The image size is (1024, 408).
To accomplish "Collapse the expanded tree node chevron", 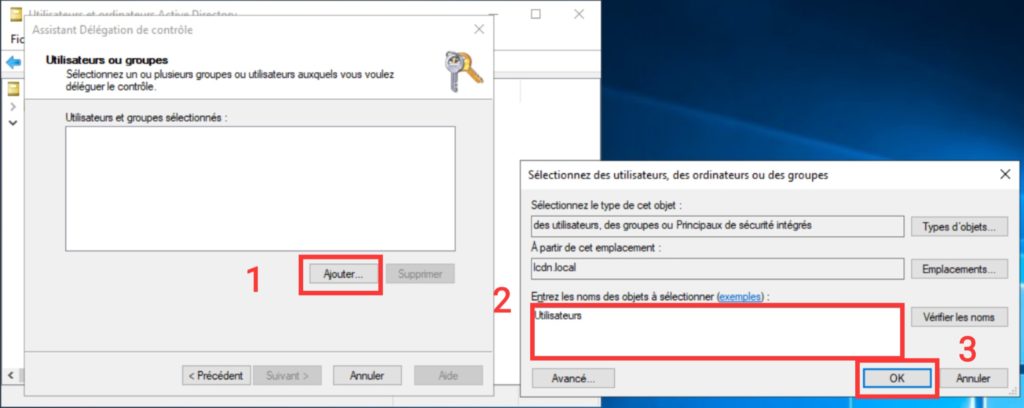I will (x=12, y=122).
